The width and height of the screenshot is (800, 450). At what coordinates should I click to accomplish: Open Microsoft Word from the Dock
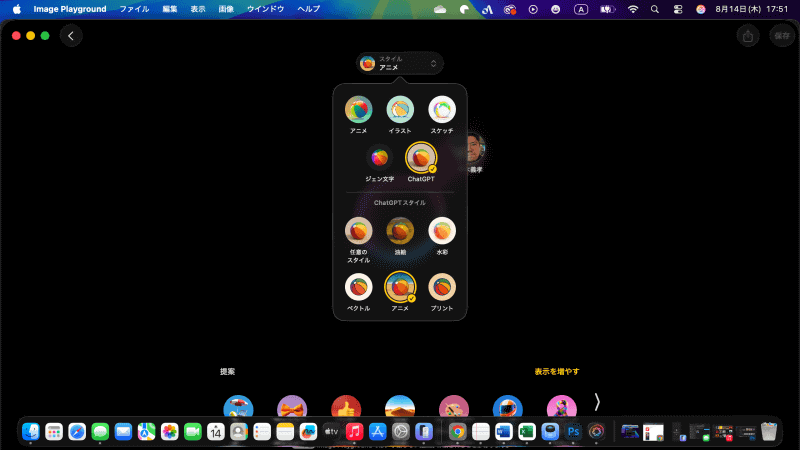point(504,432)
